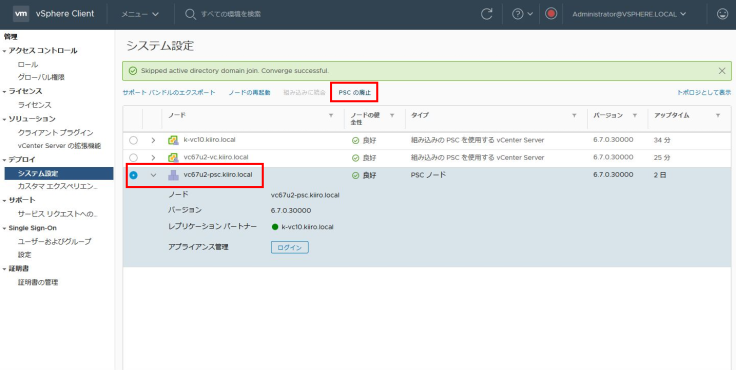Open the Administrator@VSPHERE.LOCAL user dropdown
736x370 pixels.
[629, 14]
